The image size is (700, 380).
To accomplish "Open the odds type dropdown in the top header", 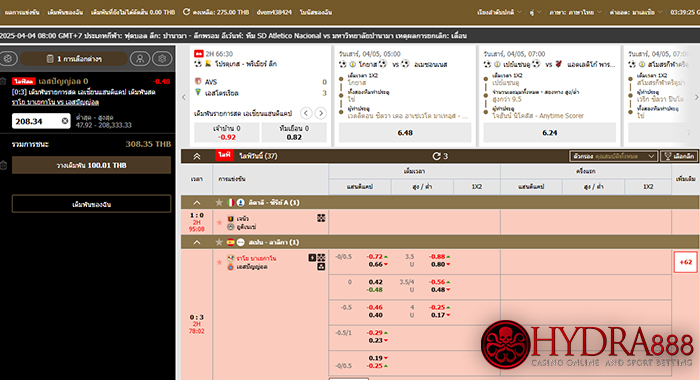I will coord(636,12).
